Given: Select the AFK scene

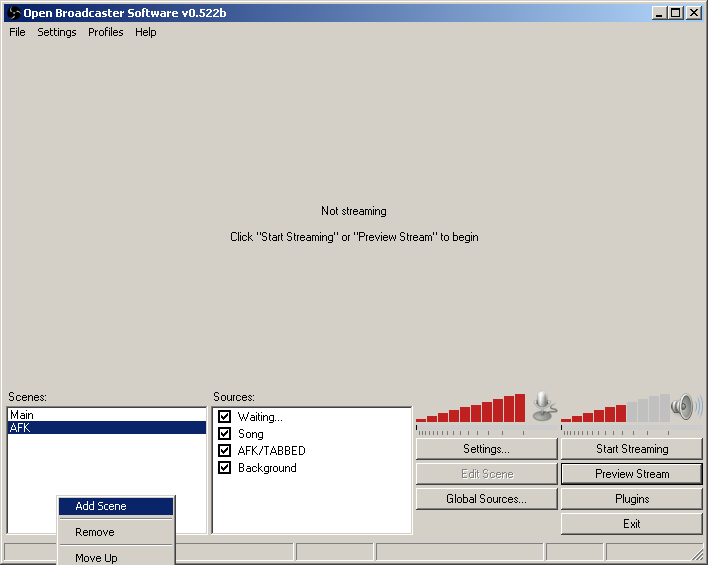Looking at the screenshot, I should [107, 427].
